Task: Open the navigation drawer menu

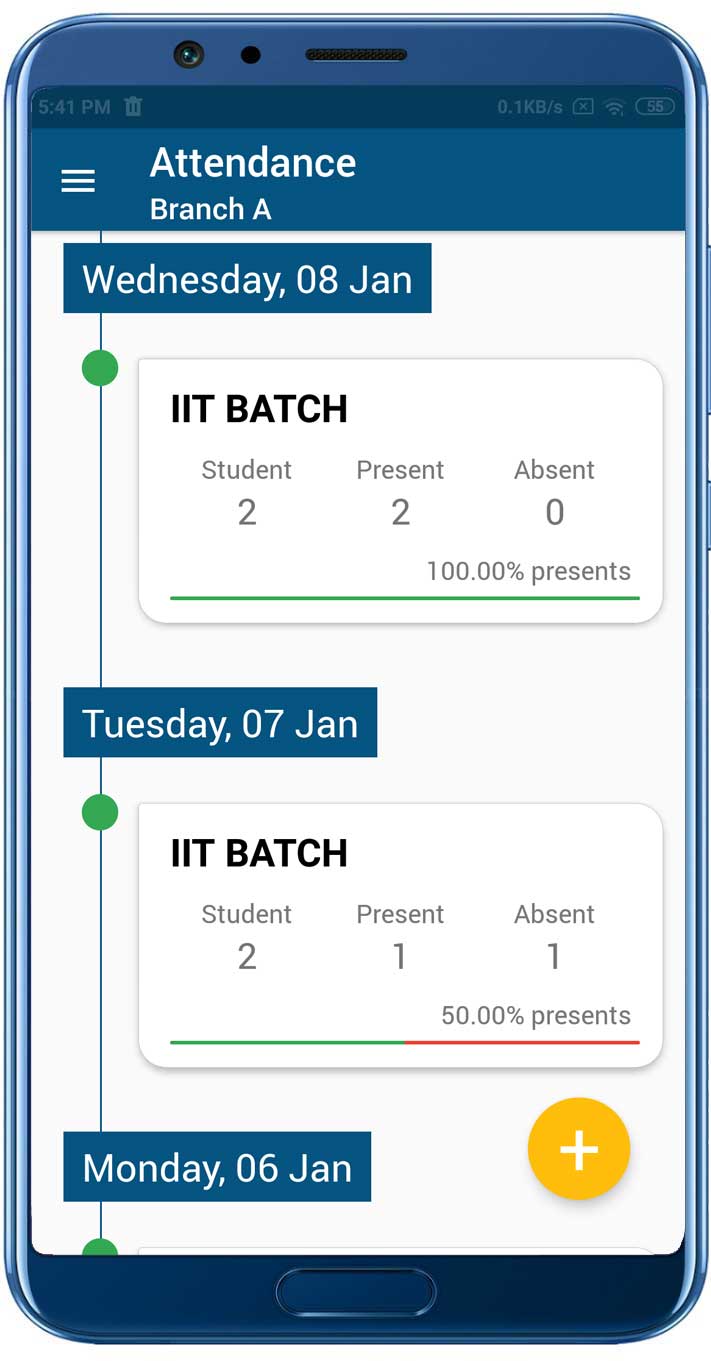Action: coord(78,180)
